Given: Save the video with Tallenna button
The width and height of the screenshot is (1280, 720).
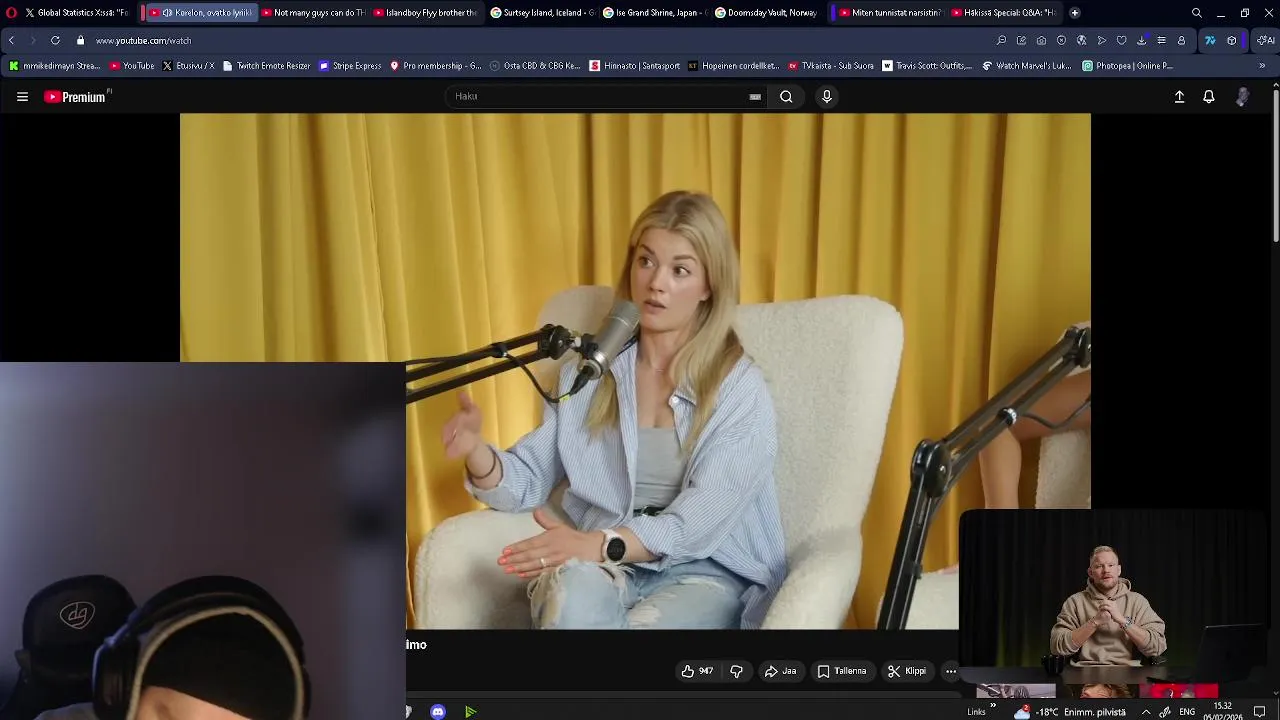Looking at the screenshot, I should coord(841,671).
